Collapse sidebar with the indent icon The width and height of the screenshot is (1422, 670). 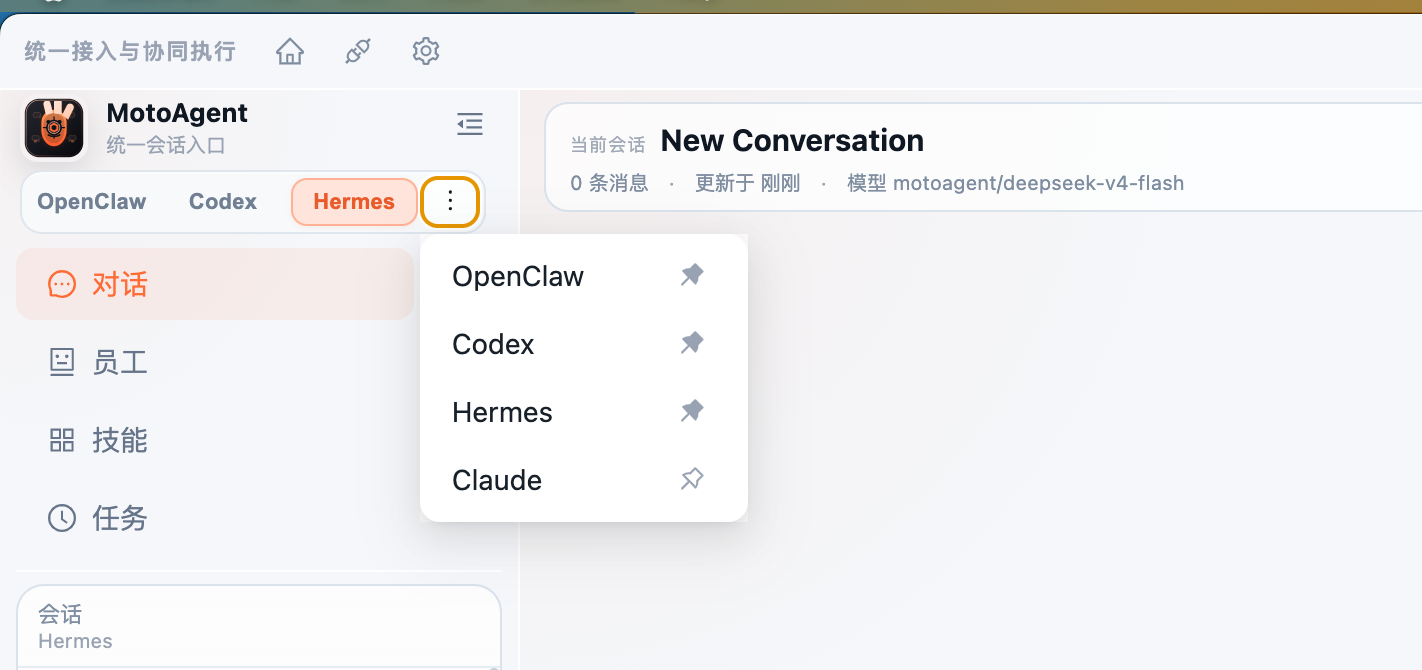pos(470,124)
